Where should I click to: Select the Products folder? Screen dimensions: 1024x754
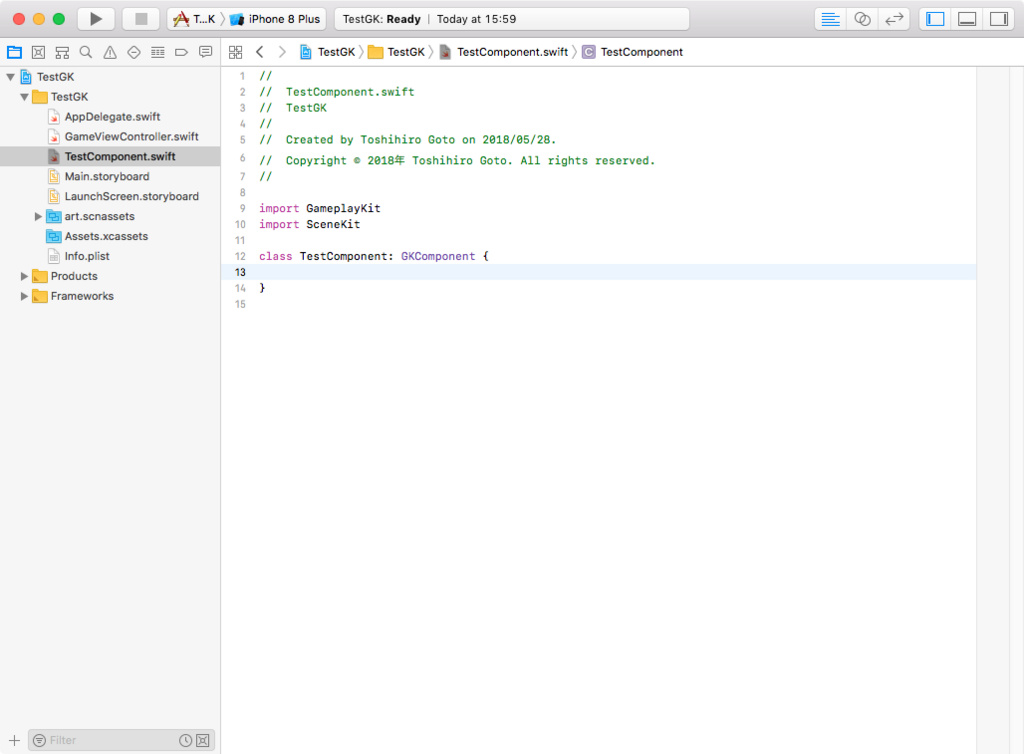pos(110,276)
